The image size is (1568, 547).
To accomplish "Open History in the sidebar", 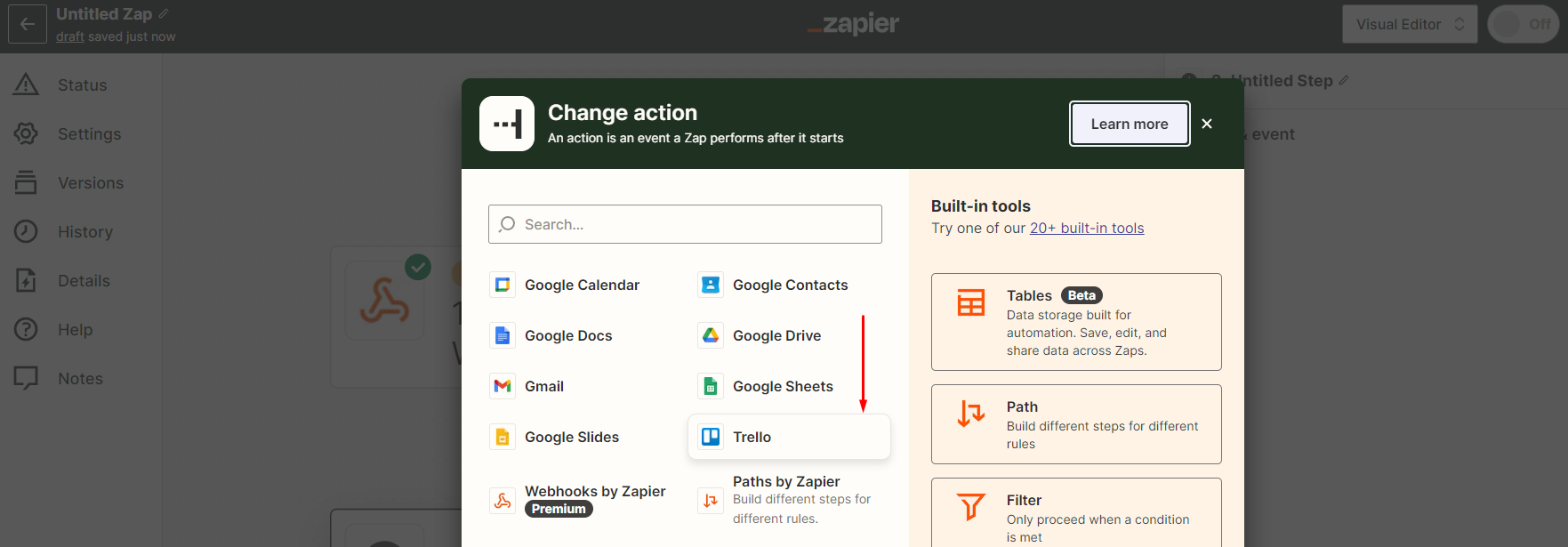I will tap(85, 232).
